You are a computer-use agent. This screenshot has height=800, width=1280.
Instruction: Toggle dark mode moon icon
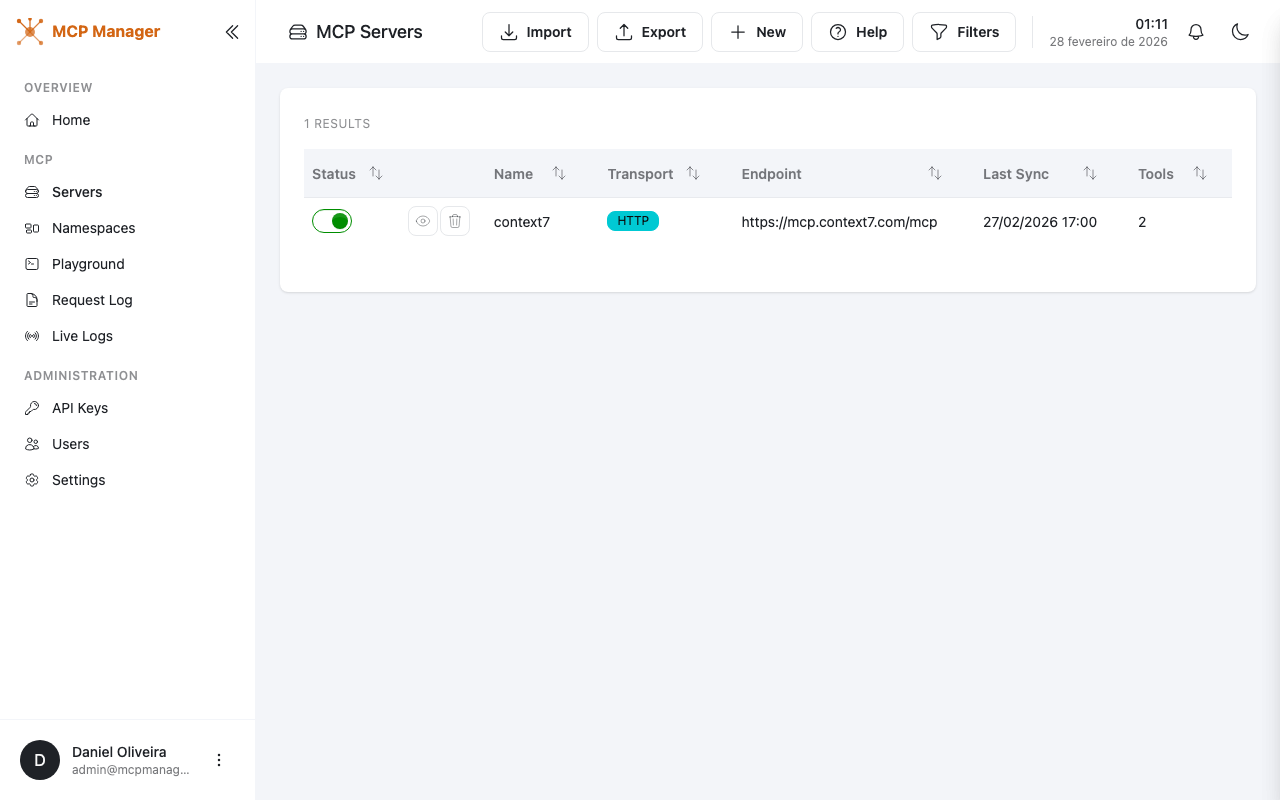pyautogui.click(x=1240, y=32)
